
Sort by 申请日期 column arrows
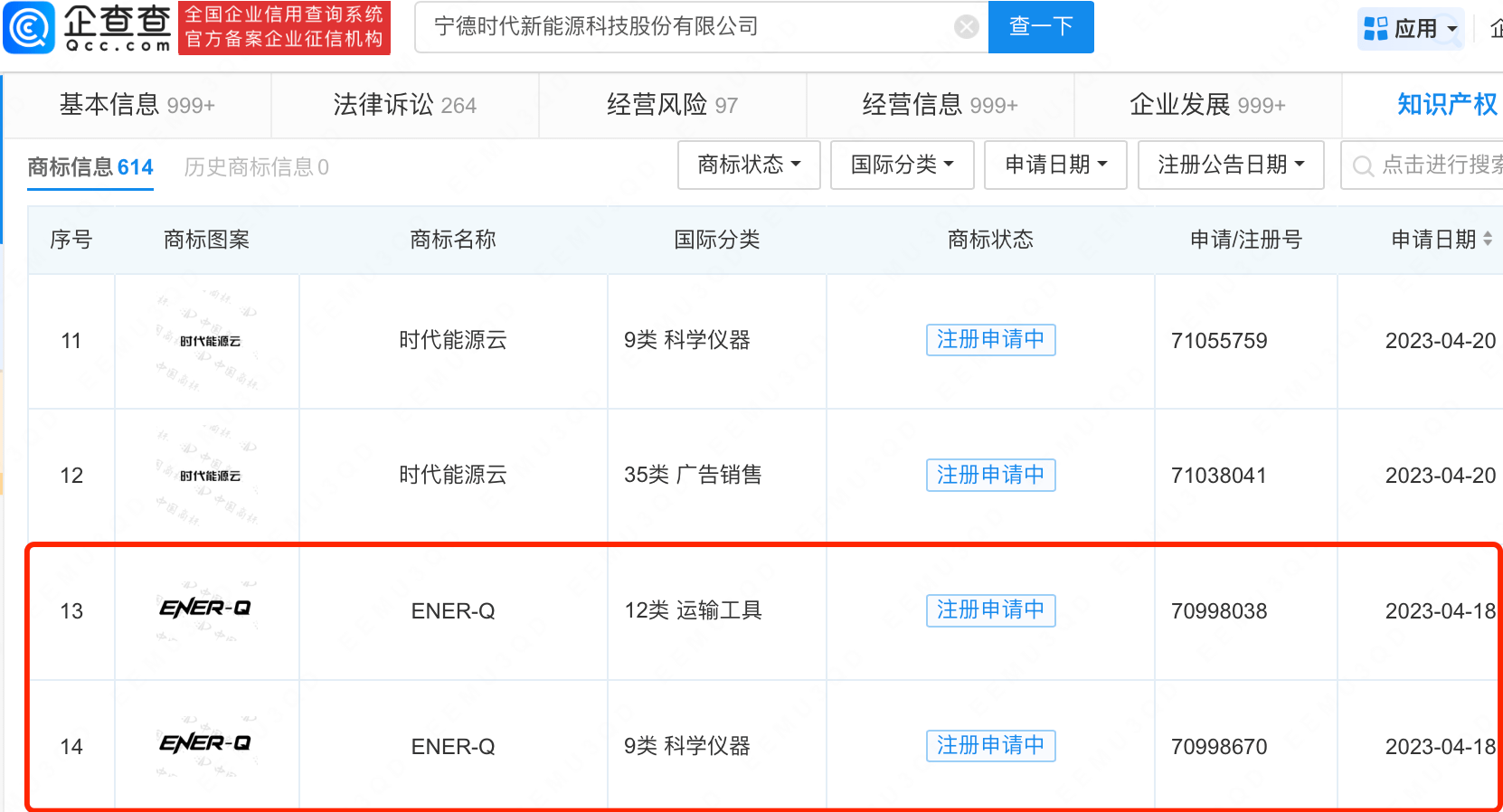[x=1488, y=240]
